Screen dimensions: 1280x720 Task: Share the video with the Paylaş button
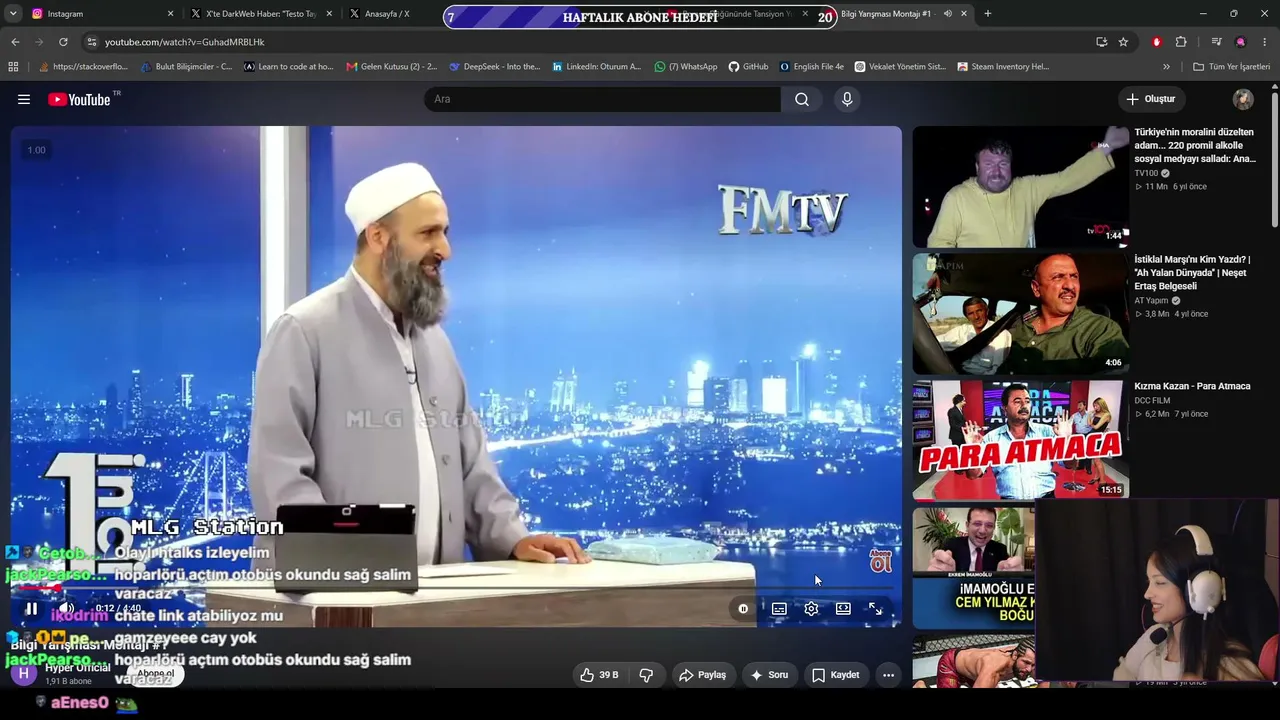702,675
